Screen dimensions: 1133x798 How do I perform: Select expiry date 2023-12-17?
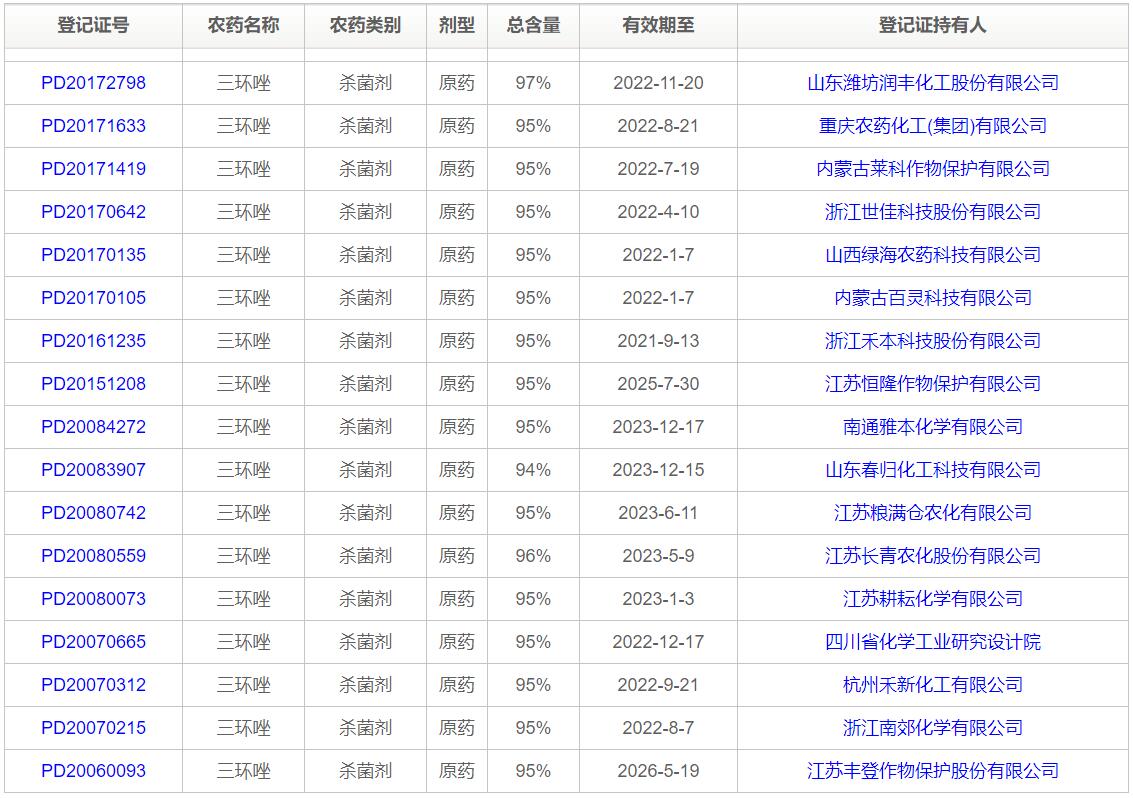click(x=658, y=427)
